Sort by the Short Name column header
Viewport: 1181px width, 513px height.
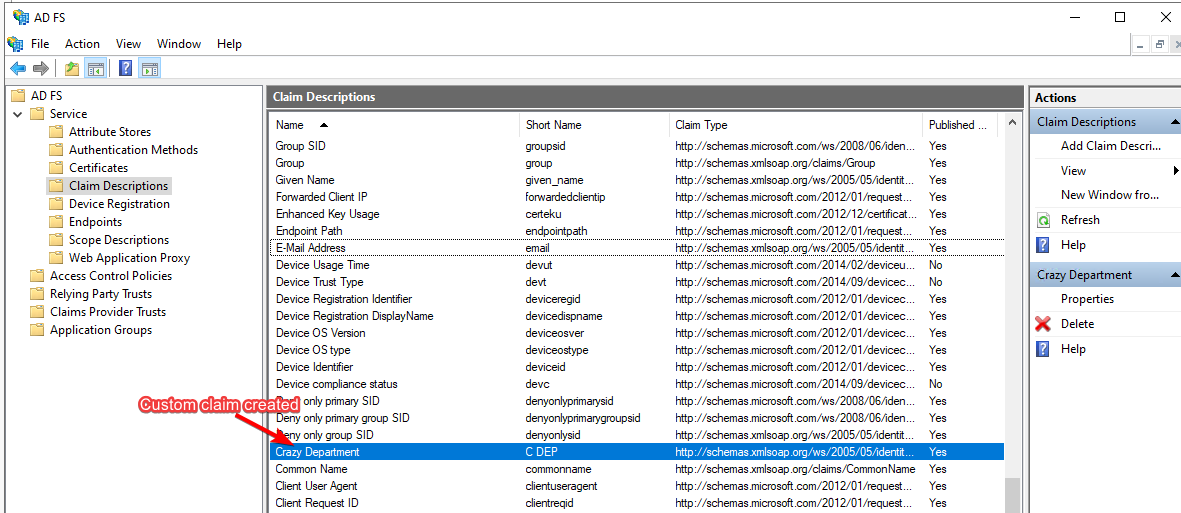click(x=554, y=125)
